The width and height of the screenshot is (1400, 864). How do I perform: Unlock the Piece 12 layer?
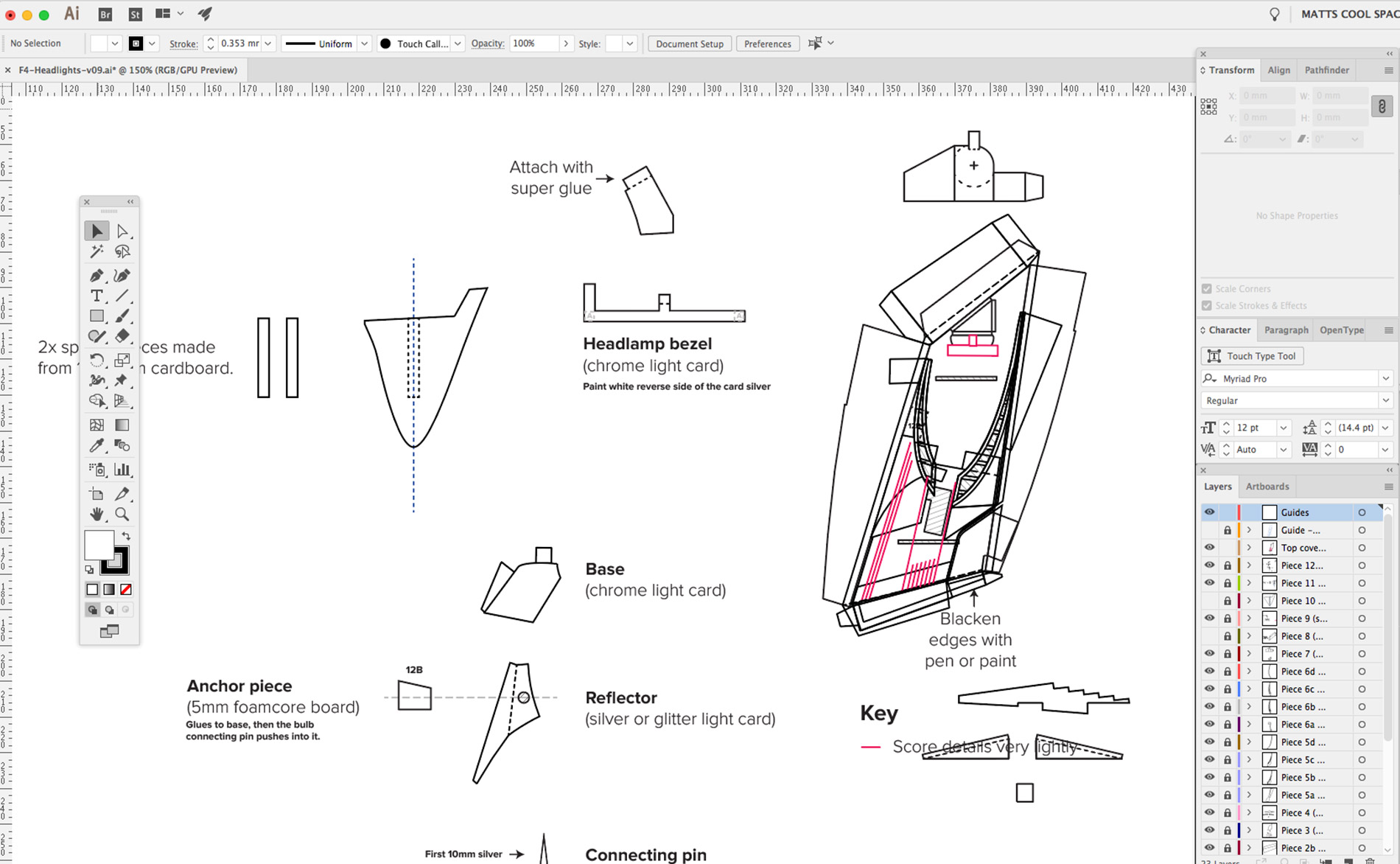[1228, 565]
